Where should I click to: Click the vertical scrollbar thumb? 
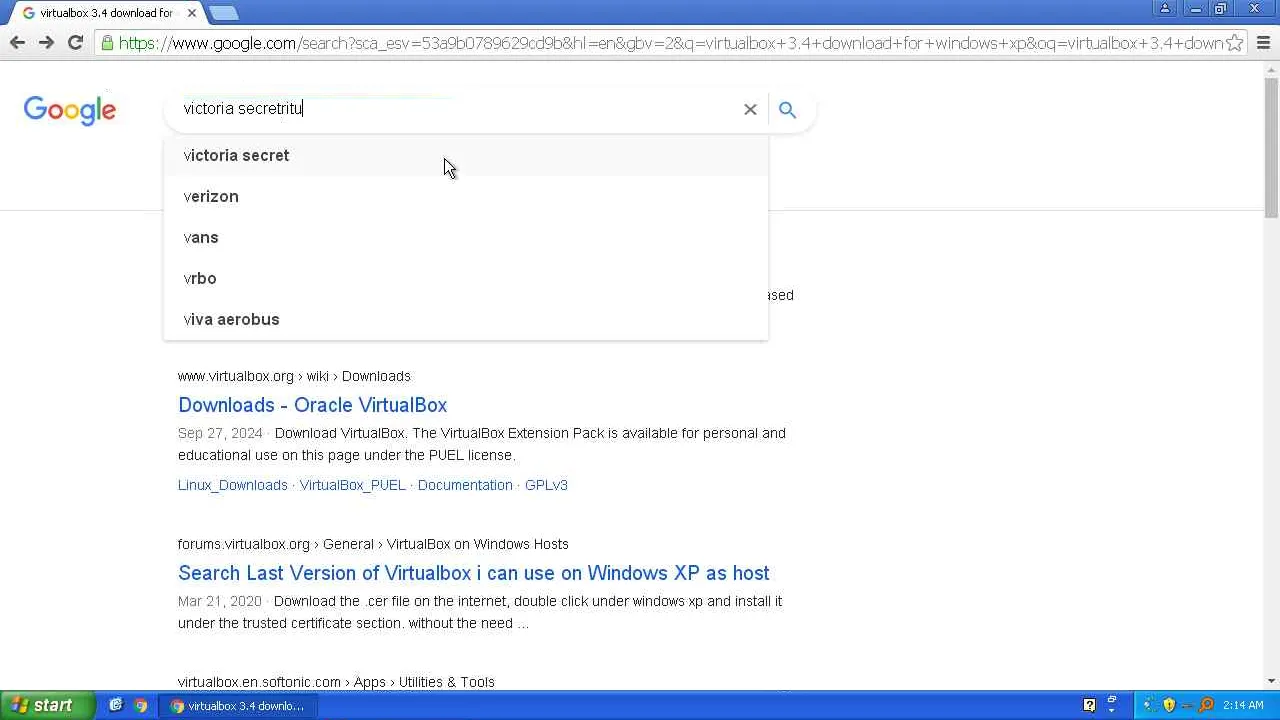[x=1272, y=147]
